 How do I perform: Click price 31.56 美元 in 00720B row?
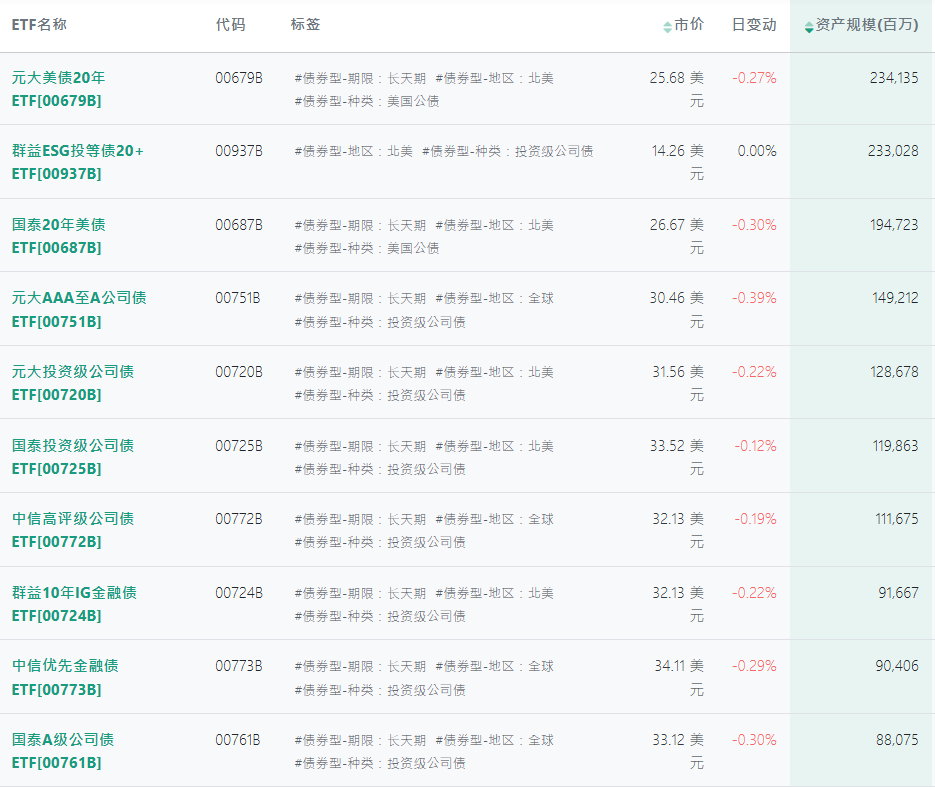(x=678, y=383)
